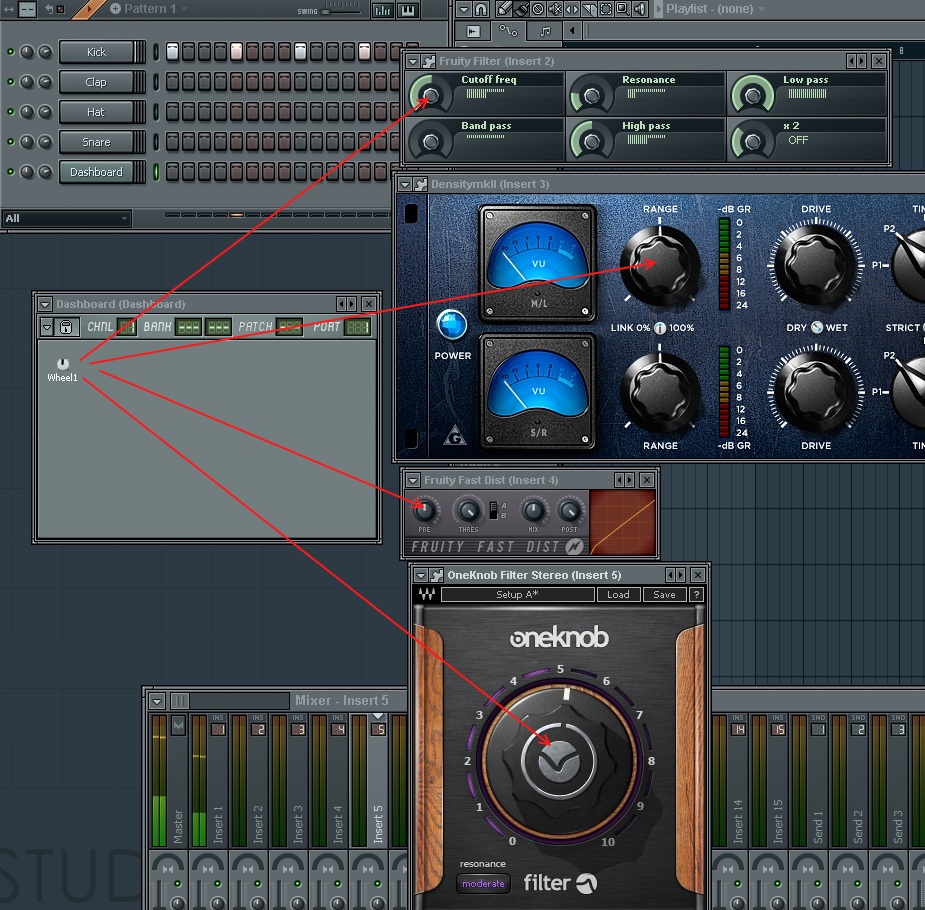925x910 pixels.
Task: Flip the A/B switch on Fruity Fast Dist
Action: [x=492, y=511]
